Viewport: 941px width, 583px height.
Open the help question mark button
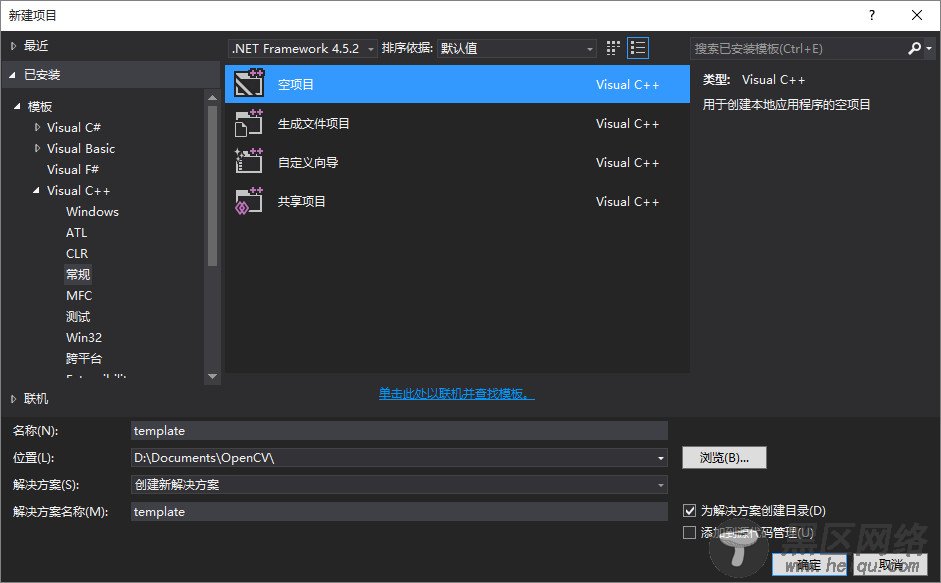pyautogui.click(x=872, y=15)
